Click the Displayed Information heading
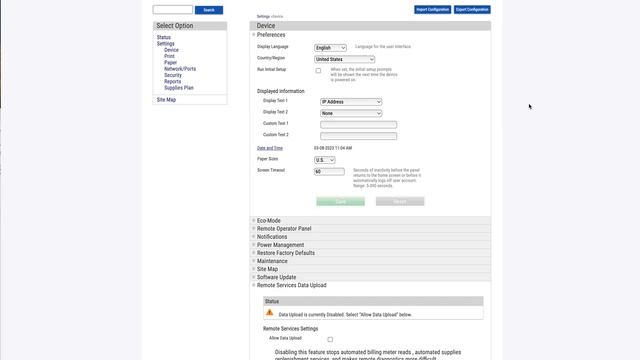 click(281, 91)
